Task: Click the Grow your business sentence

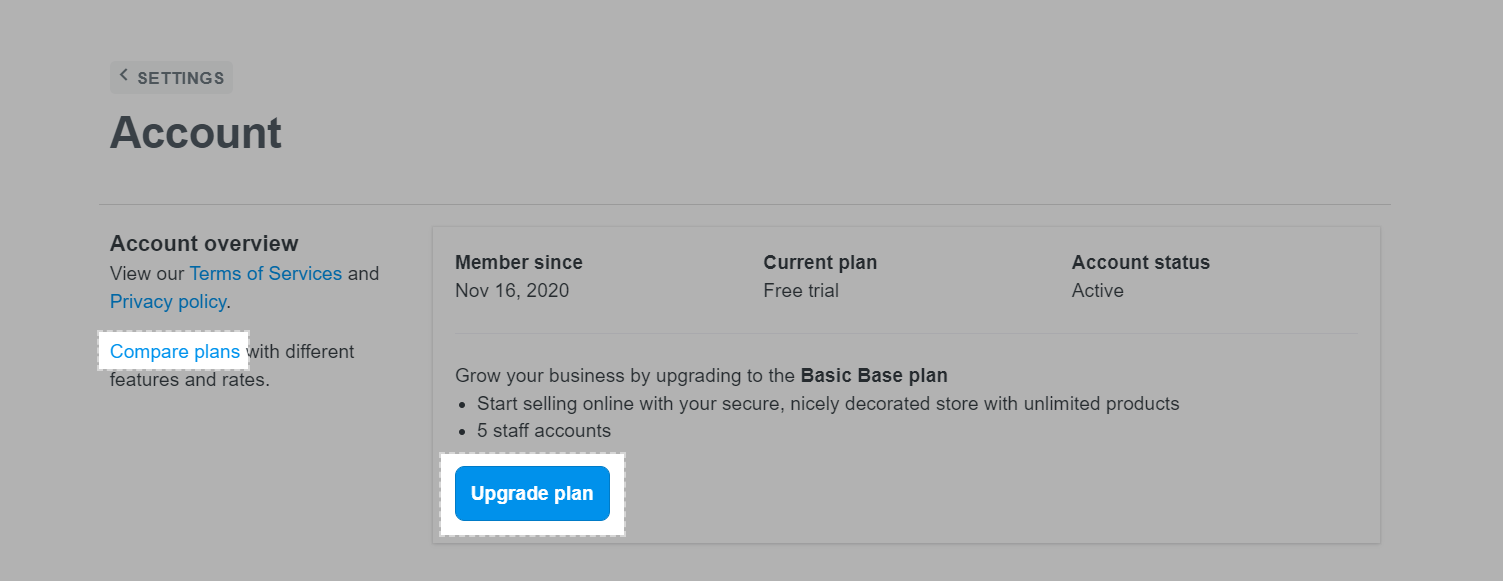Action: pyautogui.click(x=626, y=376)
